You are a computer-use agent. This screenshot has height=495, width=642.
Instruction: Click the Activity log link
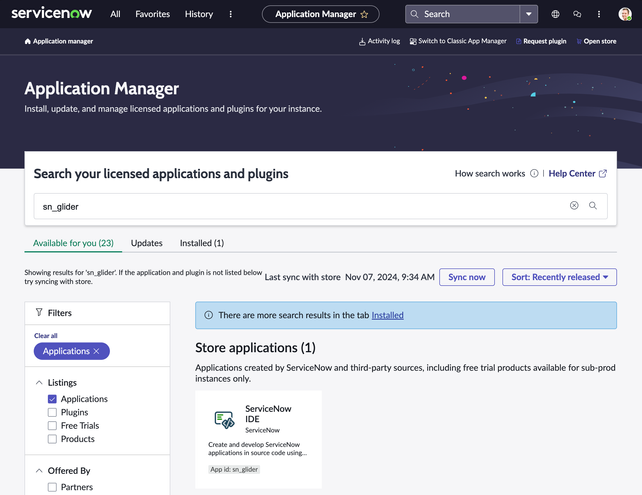click(x=384, y=41)
